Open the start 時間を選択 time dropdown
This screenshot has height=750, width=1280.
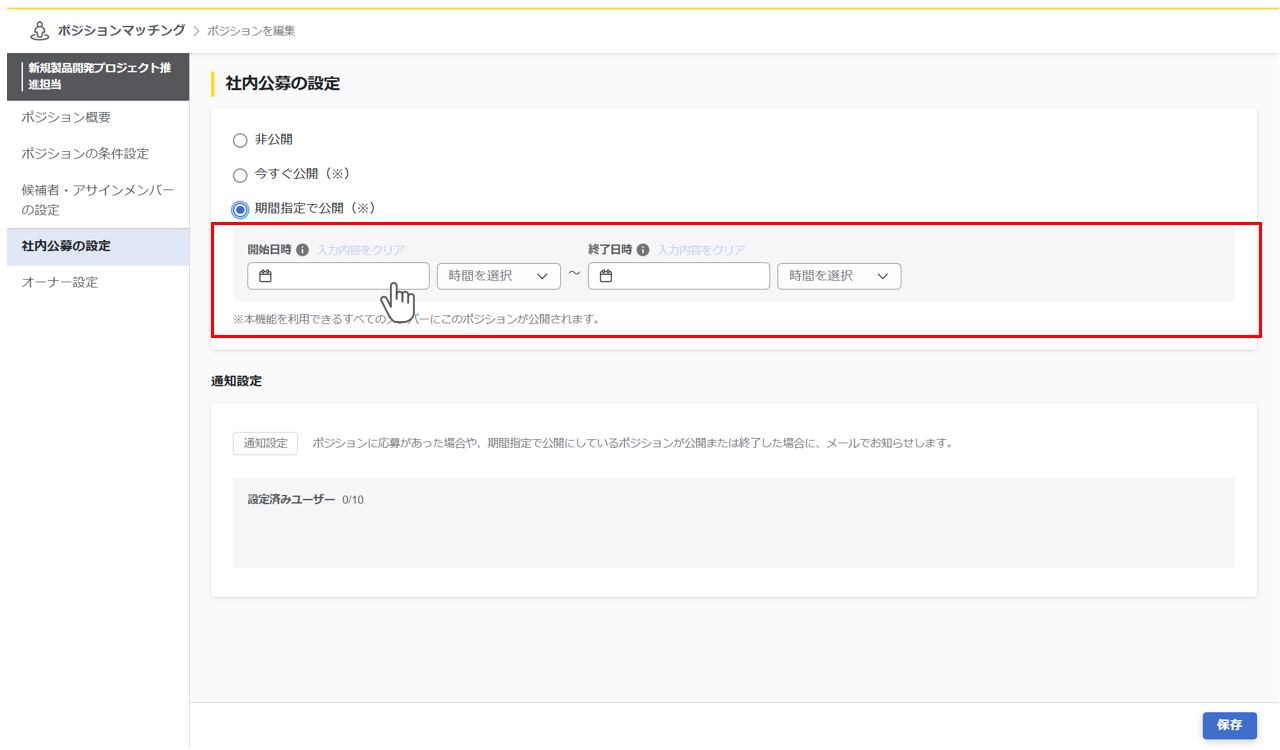(498, 276)
